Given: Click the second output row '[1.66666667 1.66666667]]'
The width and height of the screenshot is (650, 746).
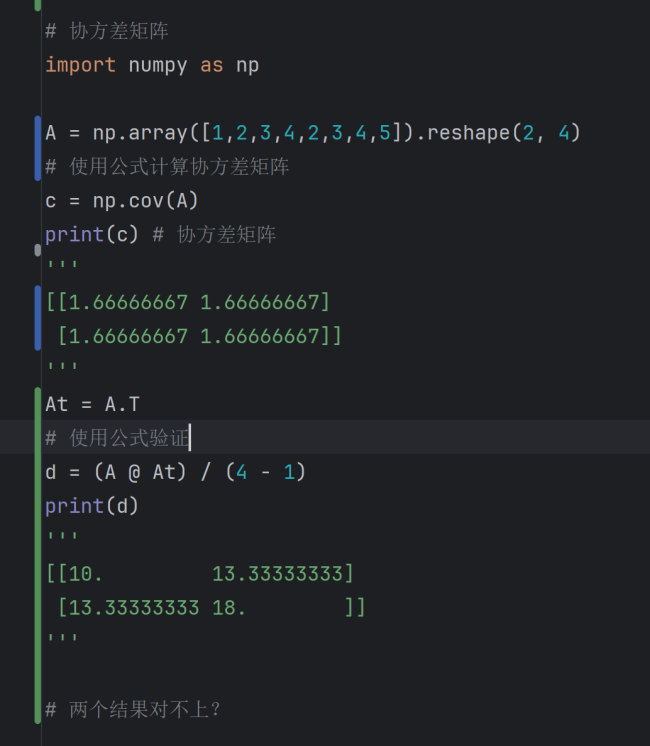Looking at the screenshot, I should pyautogui.click(x=199, y=336).
